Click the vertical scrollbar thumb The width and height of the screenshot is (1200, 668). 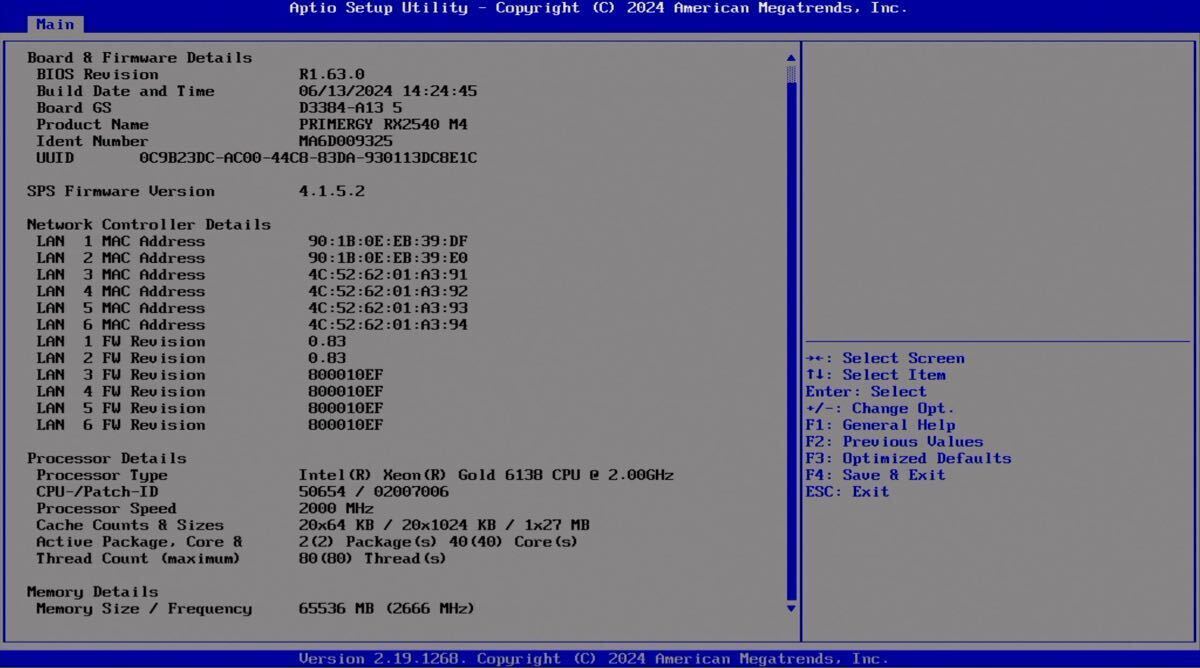[791, 74]
